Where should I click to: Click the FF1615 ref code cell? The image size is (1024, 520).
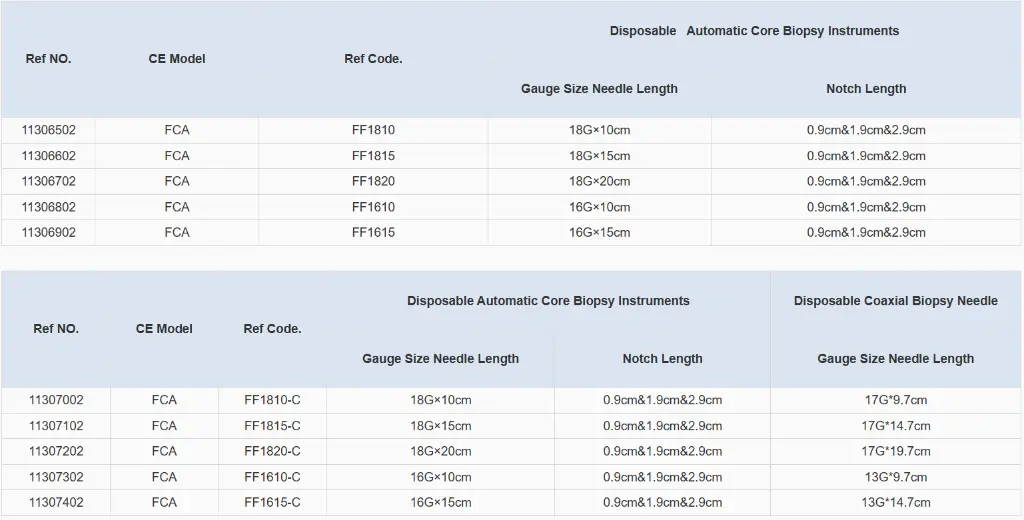click(373, 233)
